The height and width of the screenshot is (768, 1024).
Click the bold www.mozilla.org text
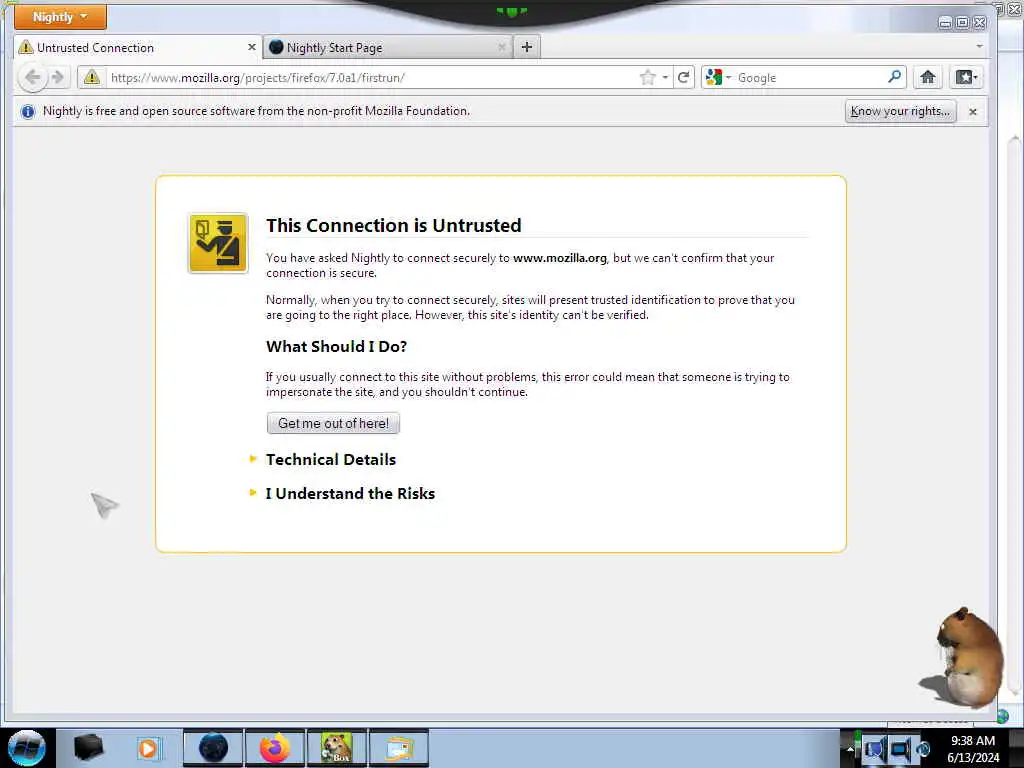point(560,258)
